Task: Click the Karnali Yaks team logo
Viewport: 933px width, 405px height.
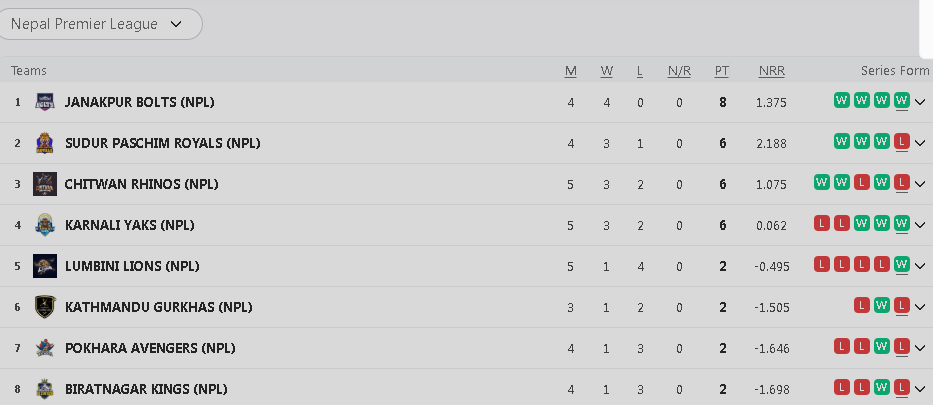Action: pos(44,225)
